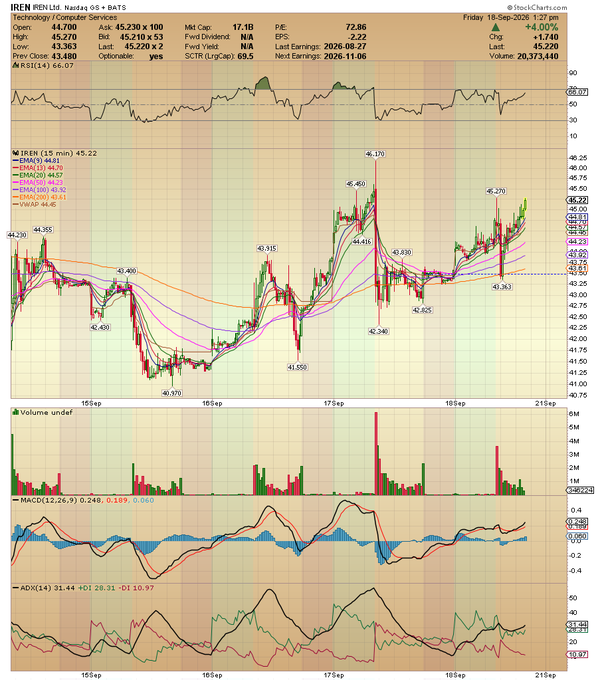Select the Volume value 20,373,440
The image size is (598, 680).
point(538,56)
